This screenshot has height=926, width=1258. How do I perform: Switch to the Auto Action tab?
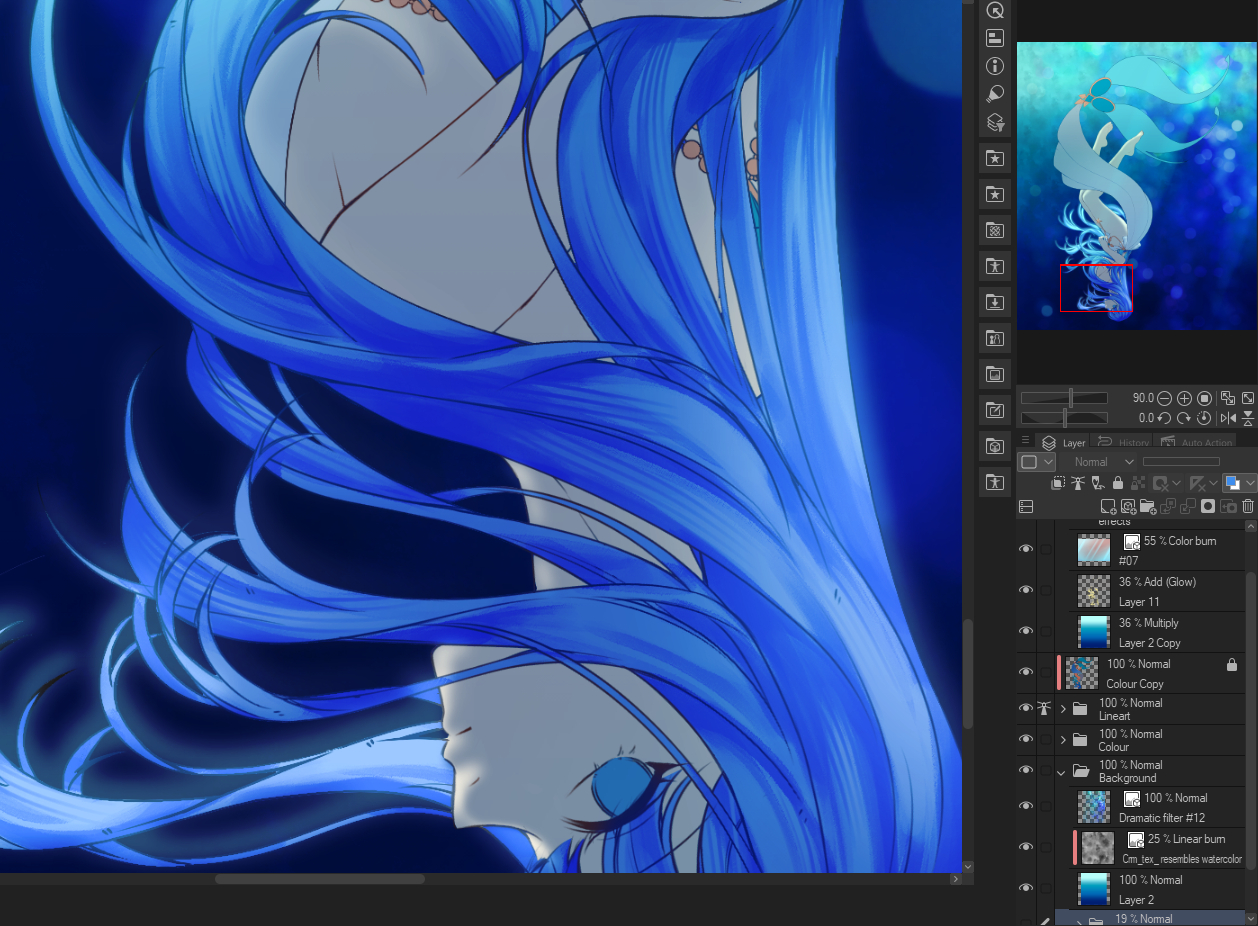click(1198, 443)
